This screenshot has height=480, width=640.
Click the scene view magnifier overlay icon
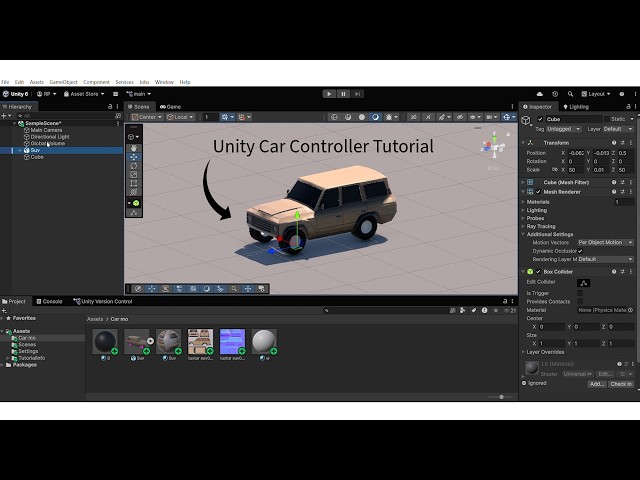coord(234,289)
